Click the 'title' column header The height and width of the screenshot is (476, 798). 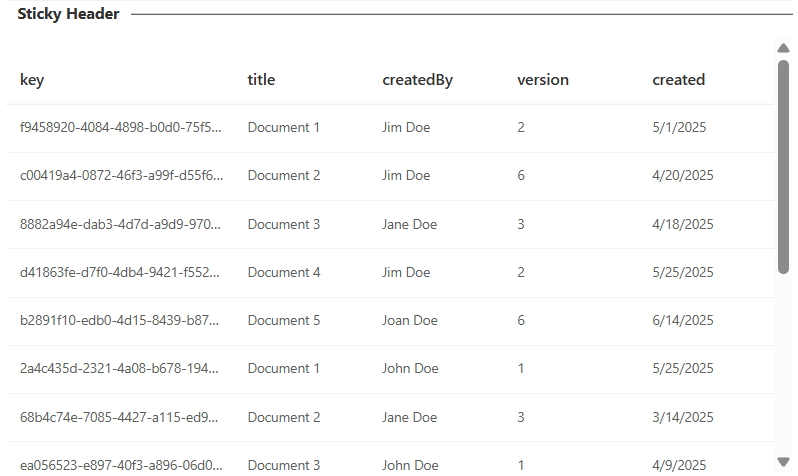261,80
